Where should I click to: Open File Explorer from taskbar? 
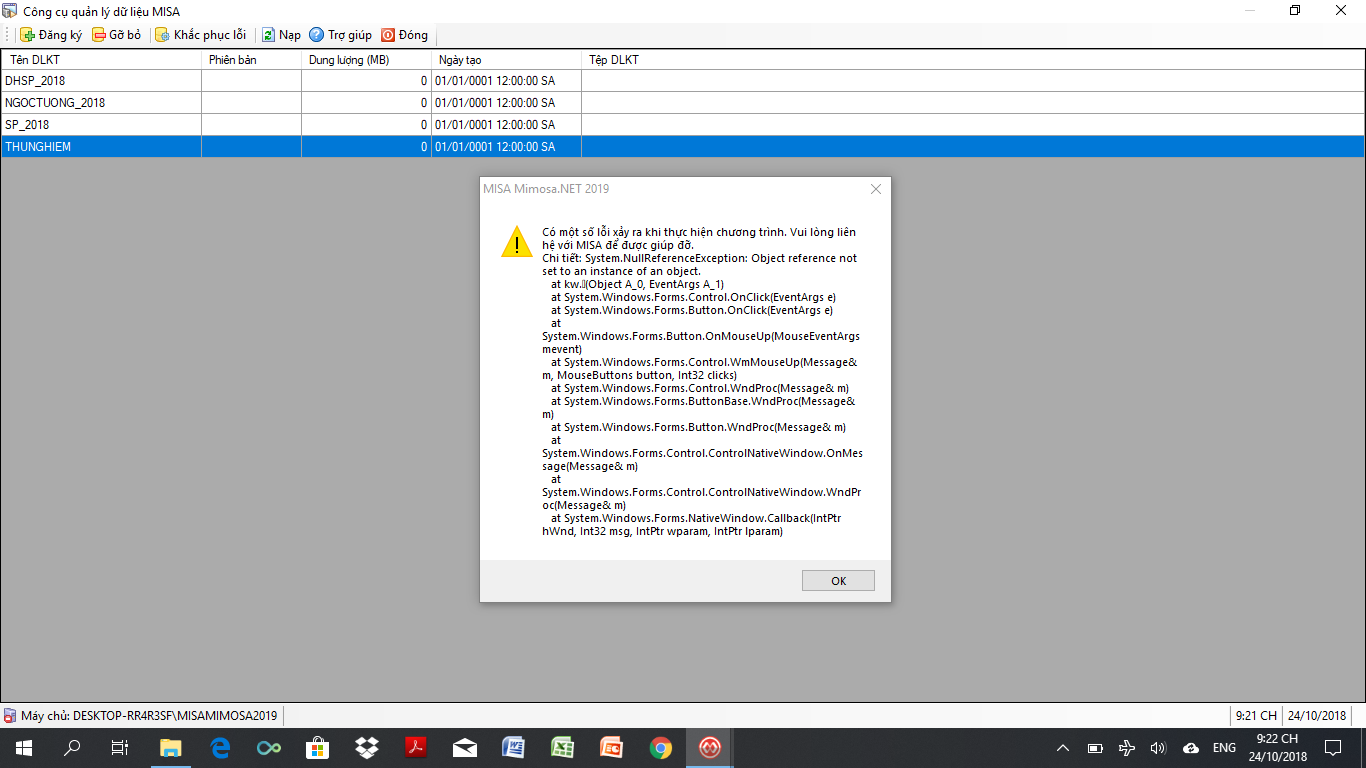click(171, 748)
